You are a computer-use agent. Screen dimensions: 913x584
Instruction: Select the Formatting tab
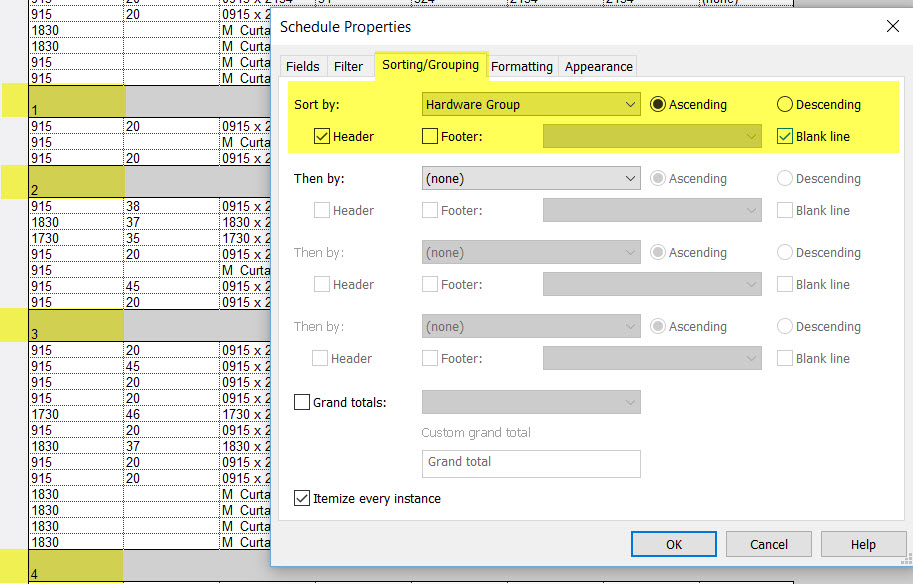click(521, 66)
